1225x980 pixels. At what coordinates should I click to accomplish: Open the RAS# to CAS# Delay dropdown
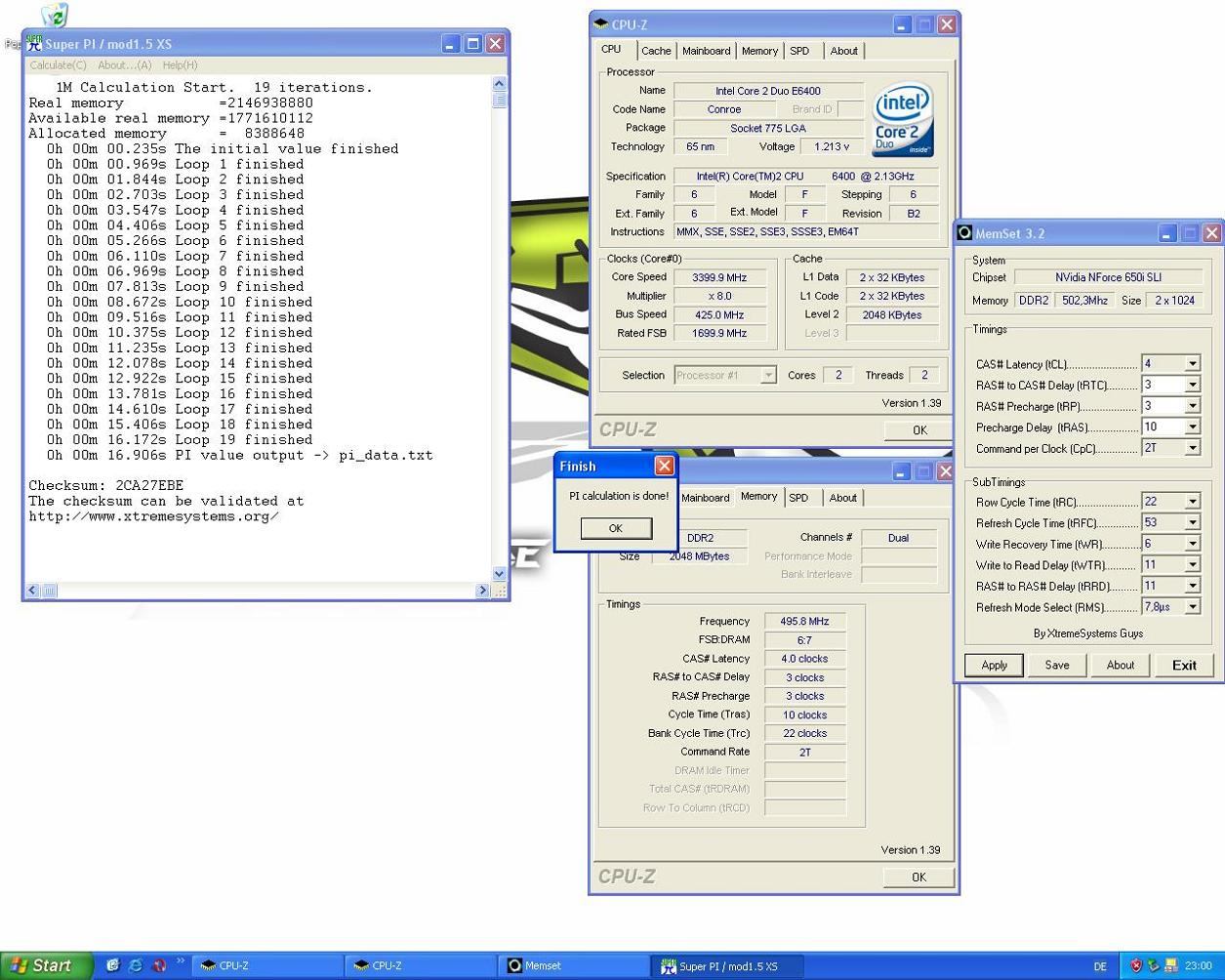1192,385
